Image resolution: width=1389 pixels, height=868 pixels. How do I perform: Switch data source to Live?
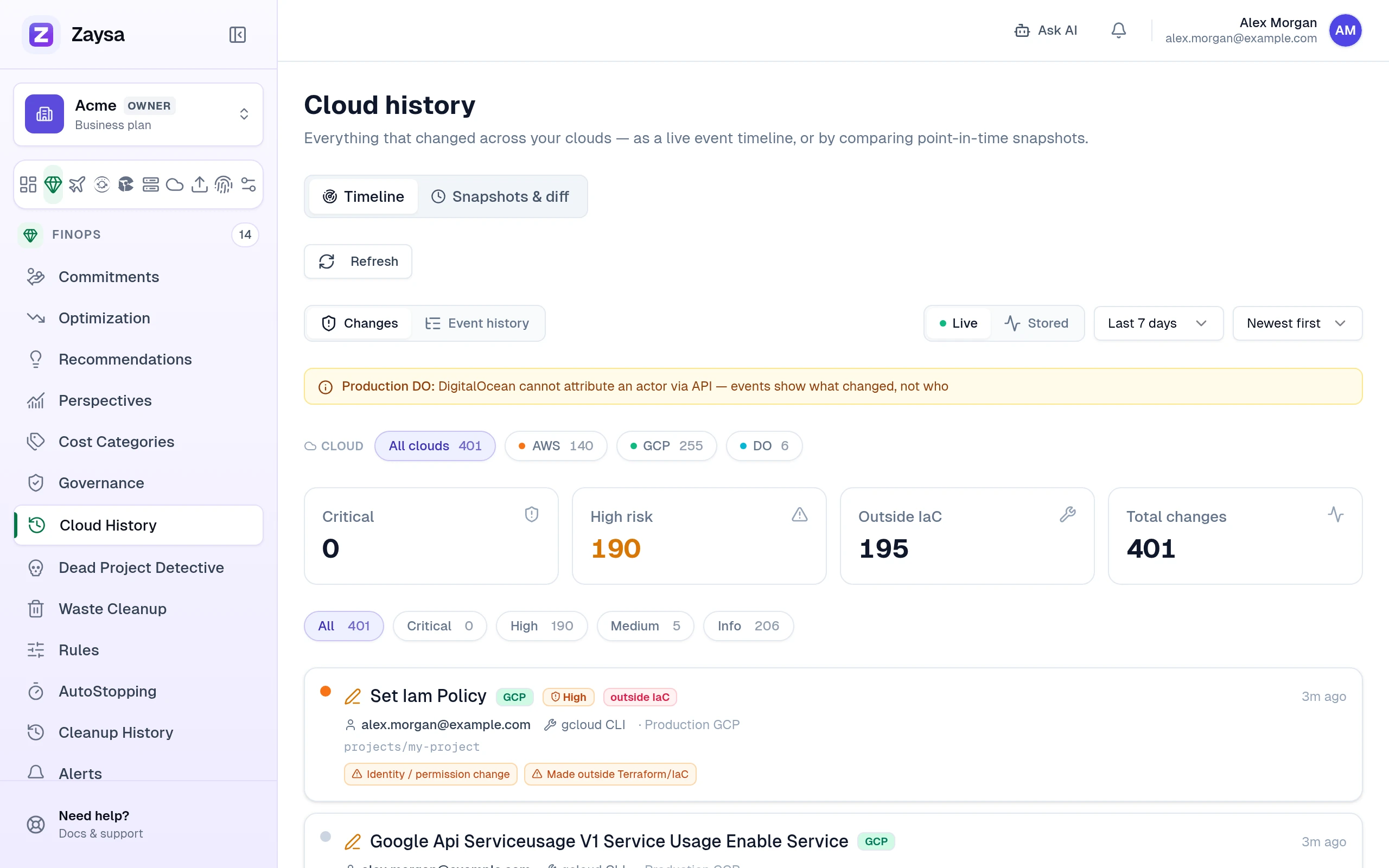pos(959,323)
